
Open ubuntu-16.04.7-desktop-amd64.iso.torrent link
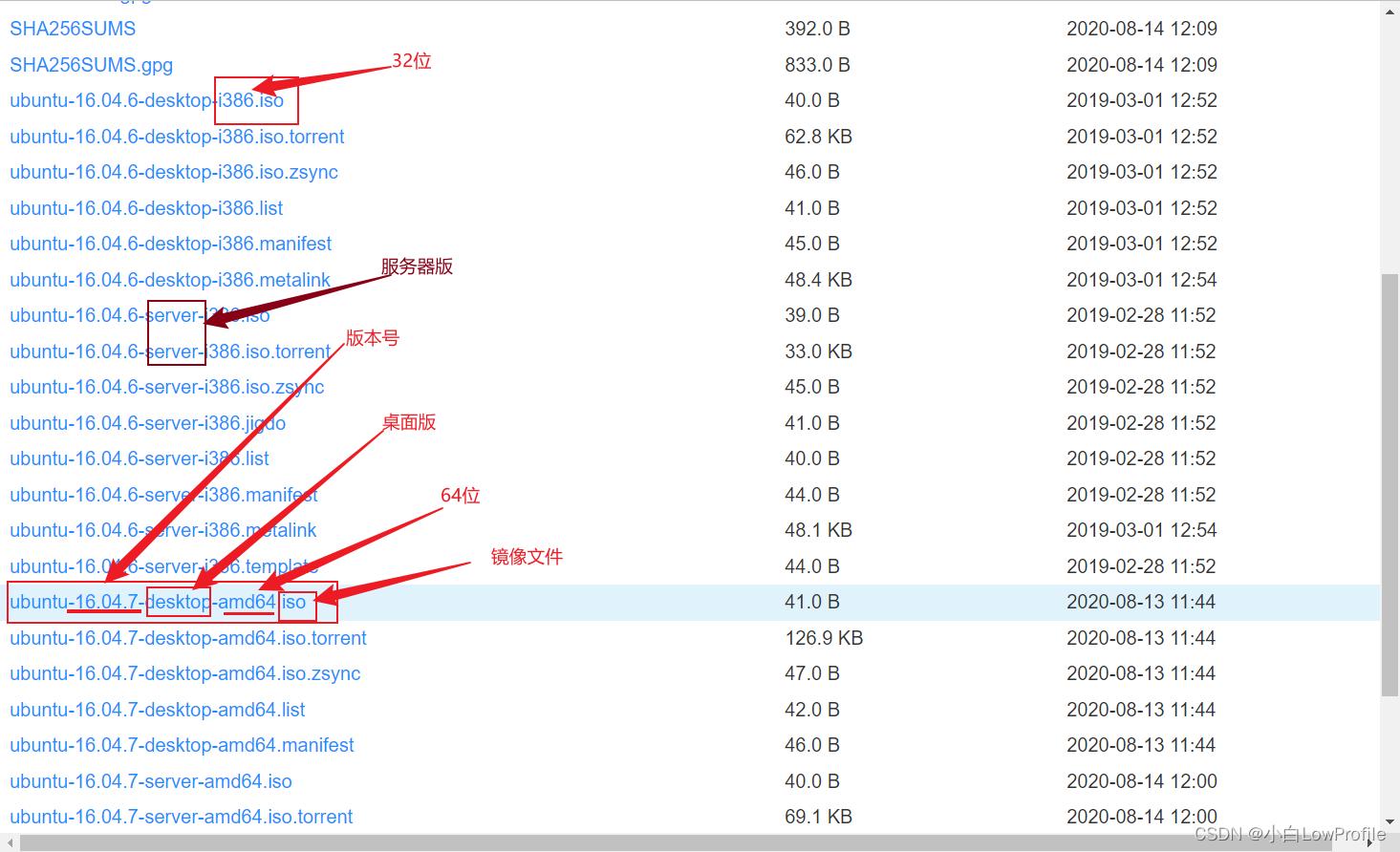[188, 638]
